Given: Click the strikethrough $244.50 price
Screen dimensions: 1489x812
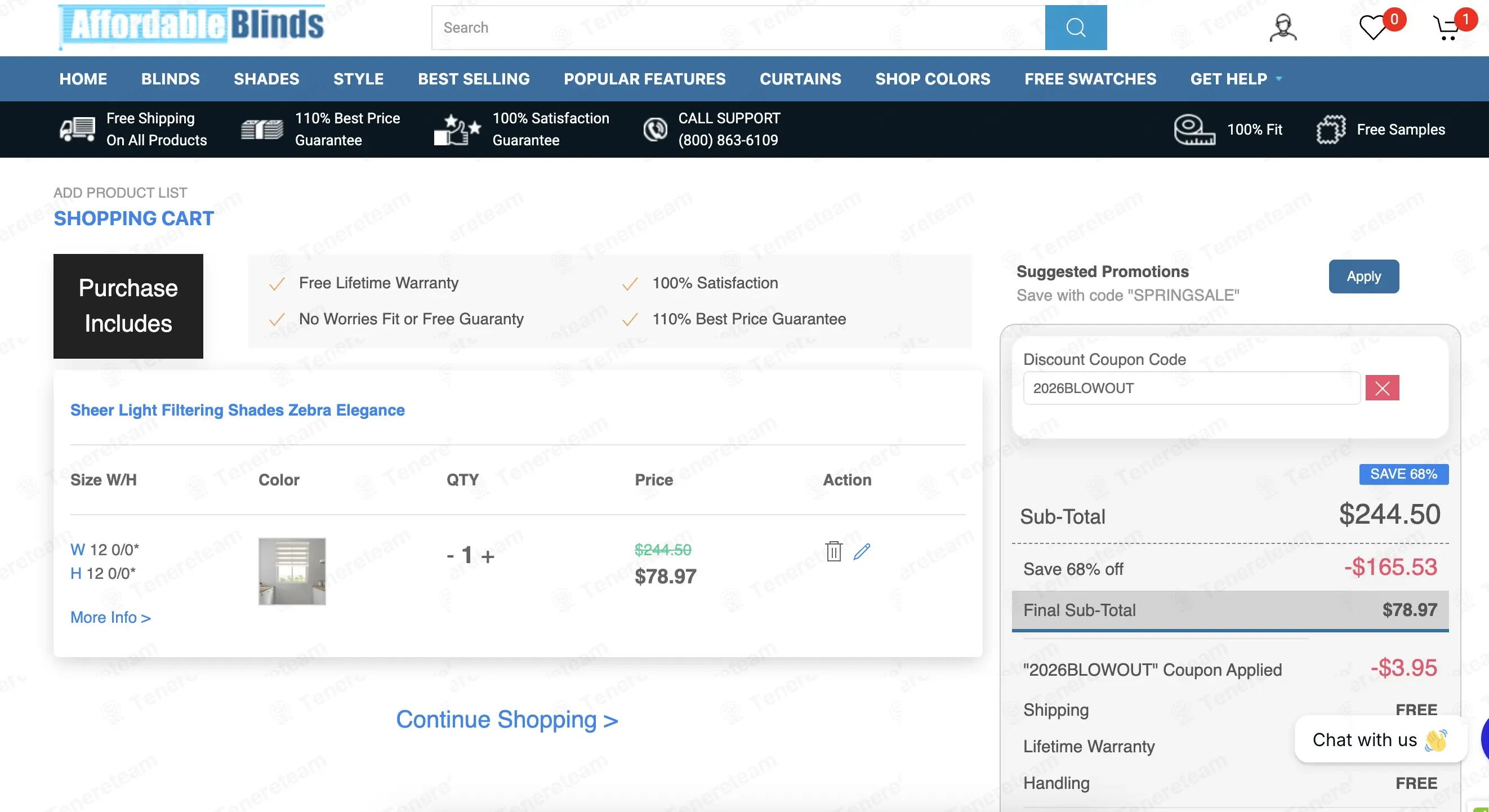Looking at the screenshot, I should coord(663,550).
